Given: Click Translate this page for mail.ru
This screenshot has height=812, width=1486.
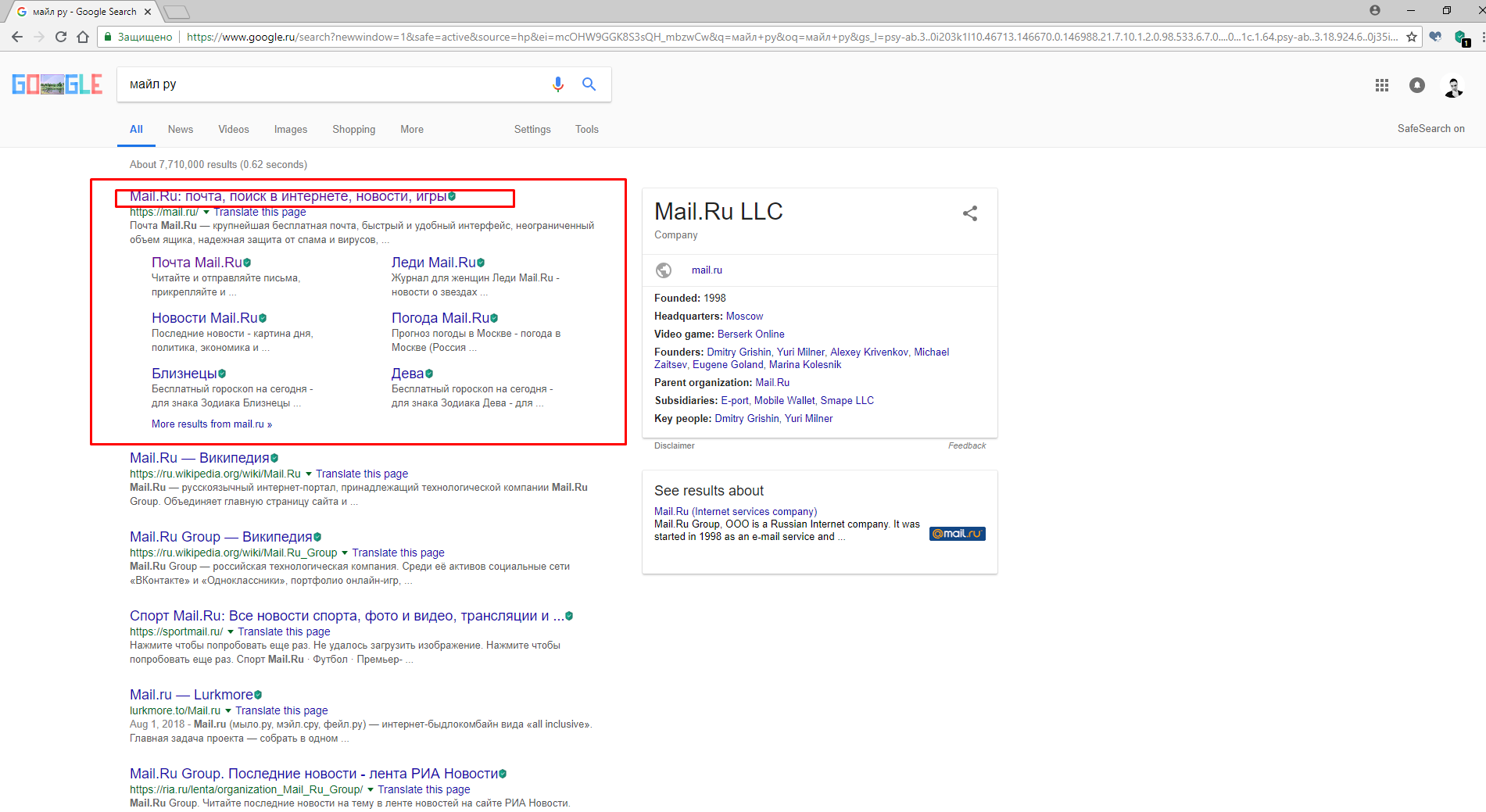Looking at the screenshot, I should [x=260, y=213].
